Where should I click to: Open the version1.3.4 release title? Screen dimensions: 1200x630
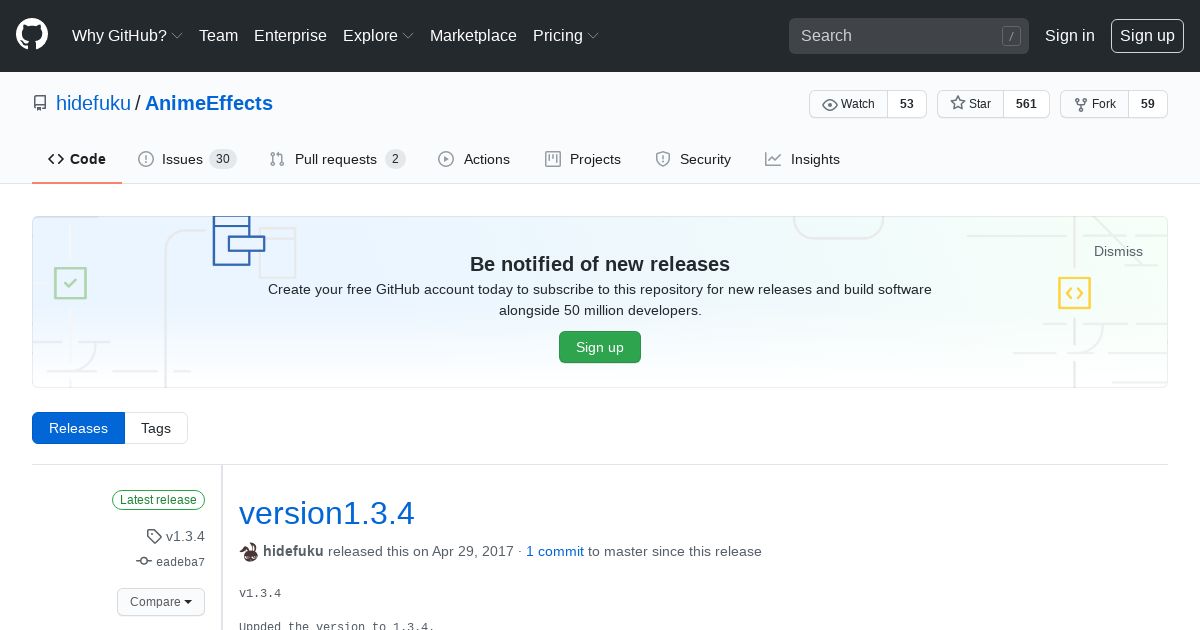[x=326, y=512]
